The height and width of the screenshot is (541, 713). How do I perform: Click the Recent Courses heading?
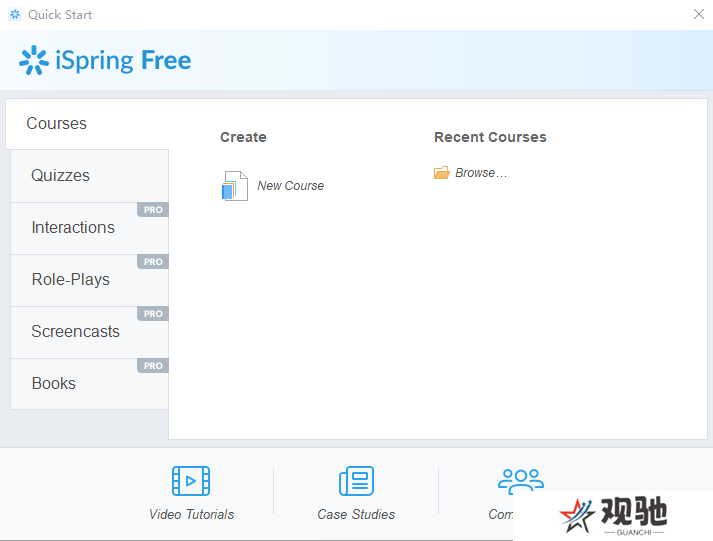(490, 137)
